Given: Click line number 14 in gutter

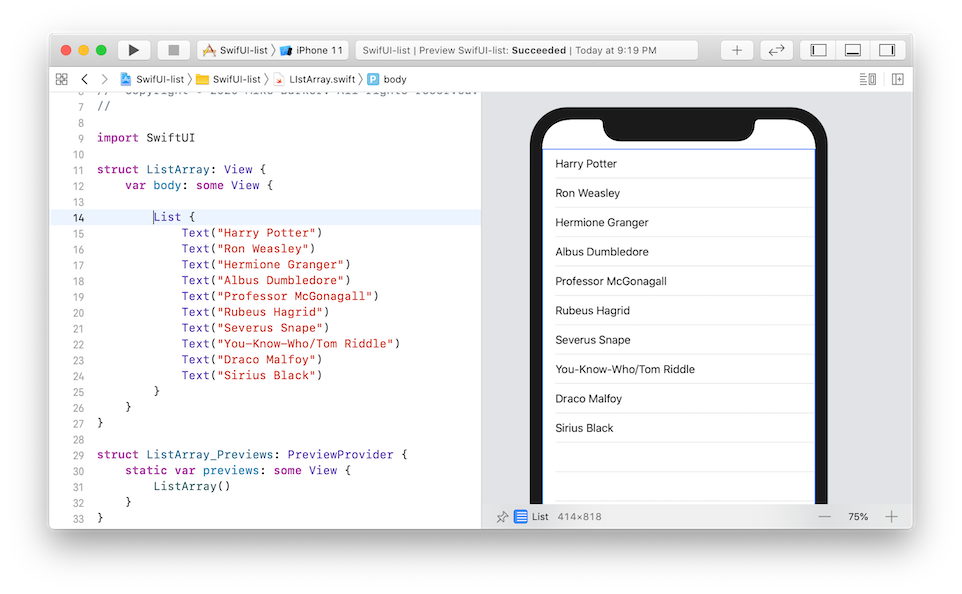Looking at the screenshot, I should click(79, 218).
